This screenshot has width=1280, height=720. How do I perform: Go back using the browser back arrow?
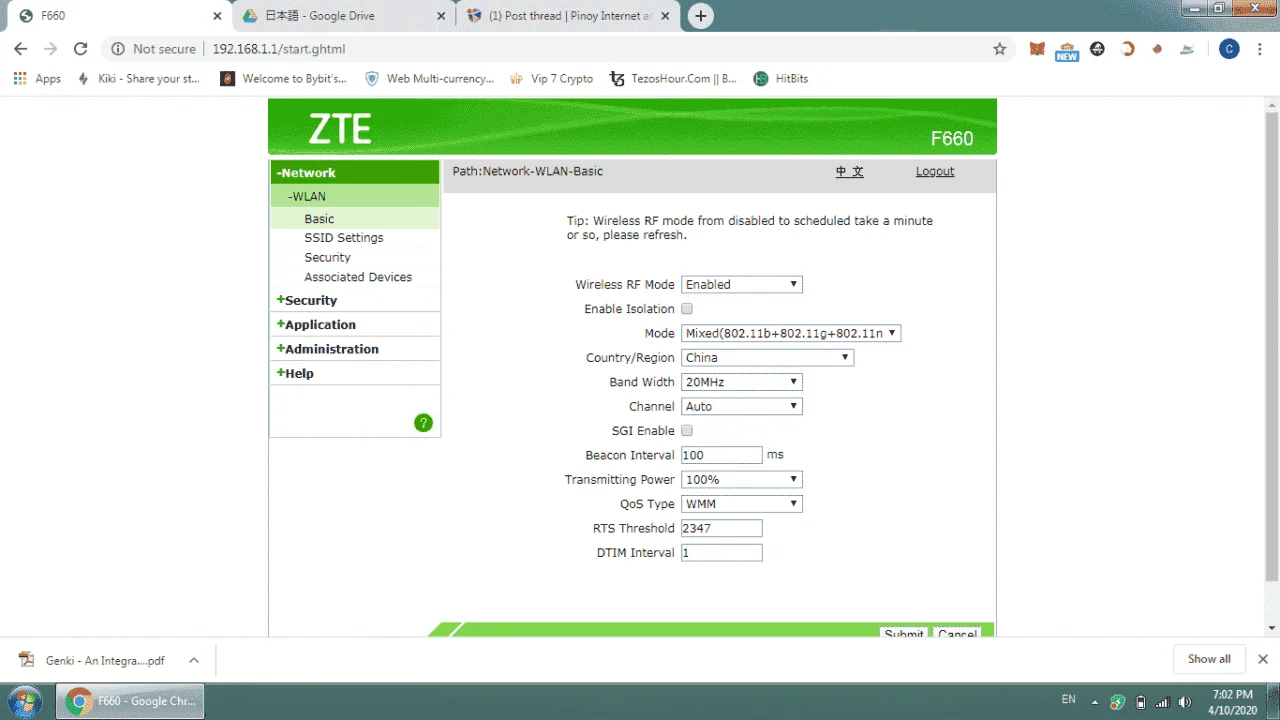point(21,49)
